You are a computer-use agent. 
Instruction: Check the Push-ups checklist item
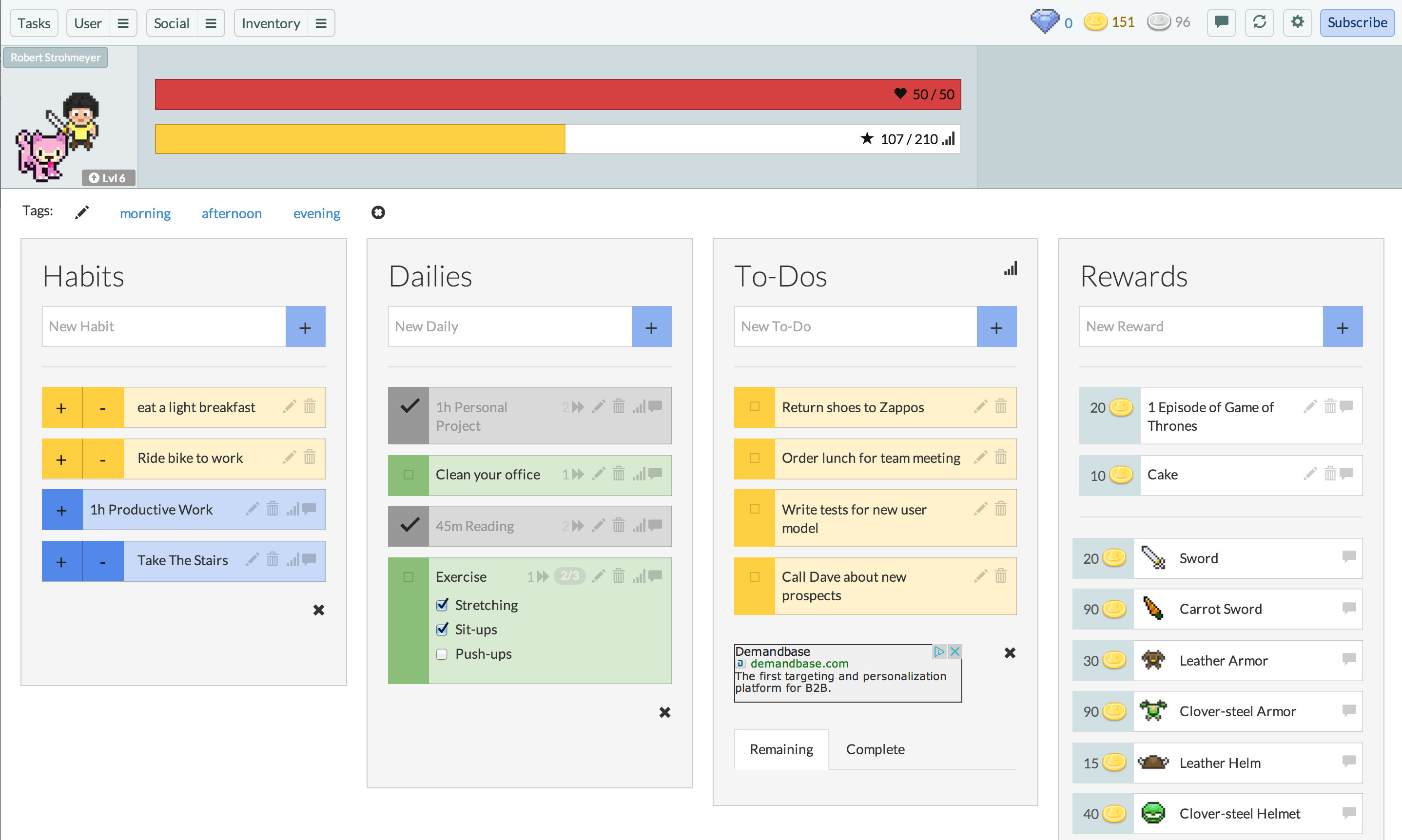click(442, 654)
